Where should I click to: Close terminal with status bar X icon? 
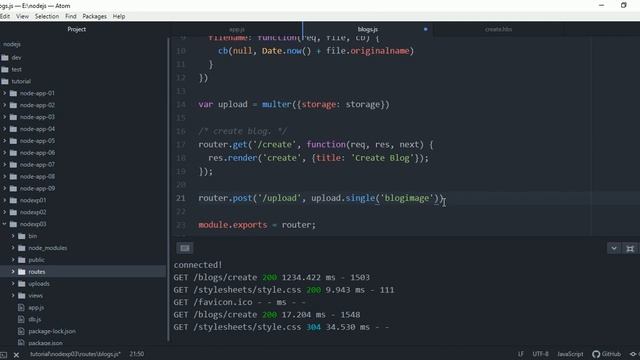pos(16,355)
